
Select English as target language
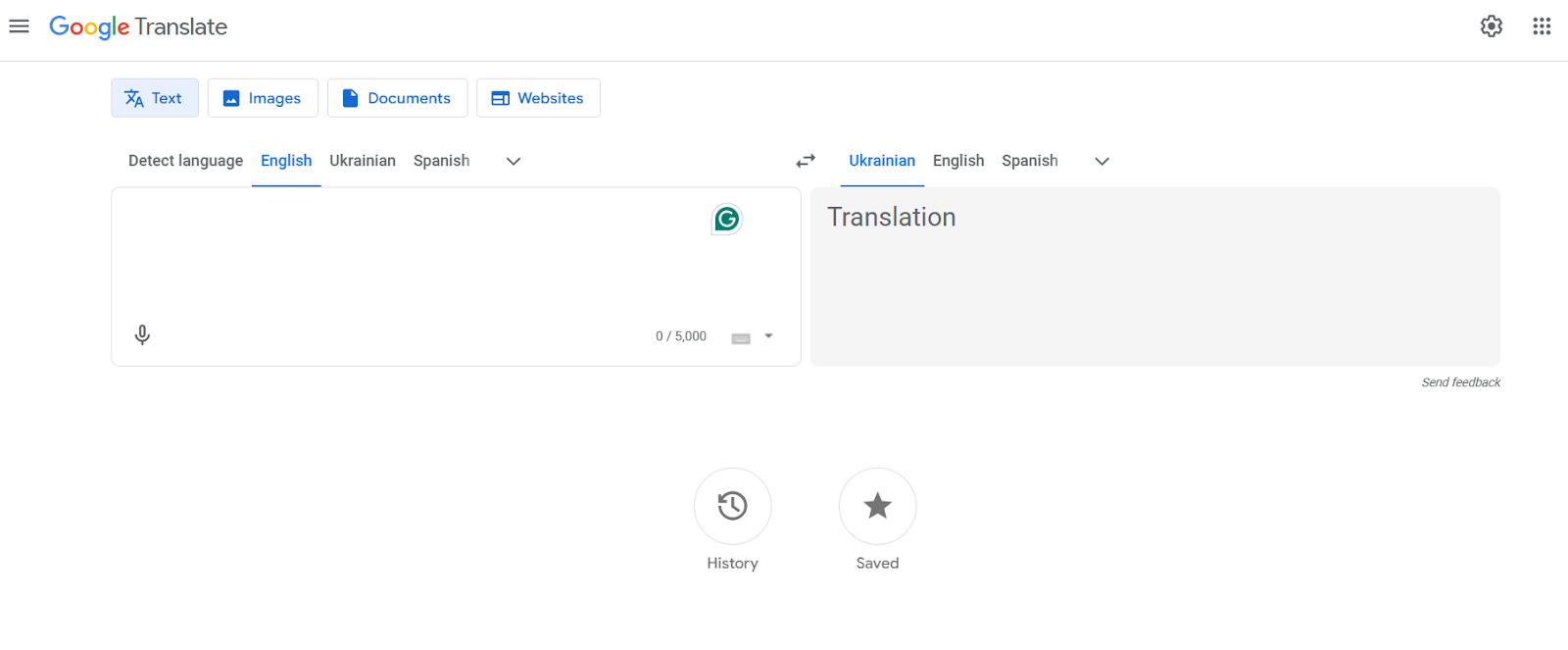click(958, 161)
